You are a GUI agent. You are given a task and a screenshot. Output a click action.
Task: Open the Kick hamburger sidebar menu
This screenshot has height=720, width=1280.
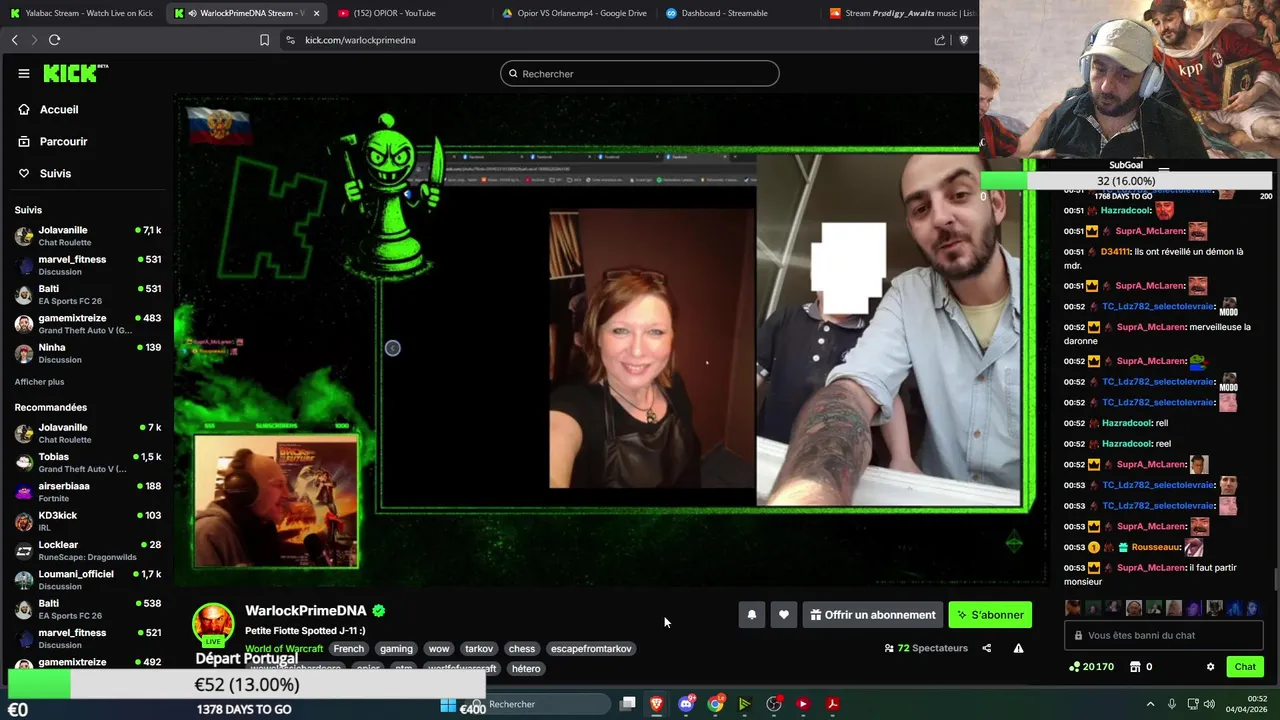[23, 73]
